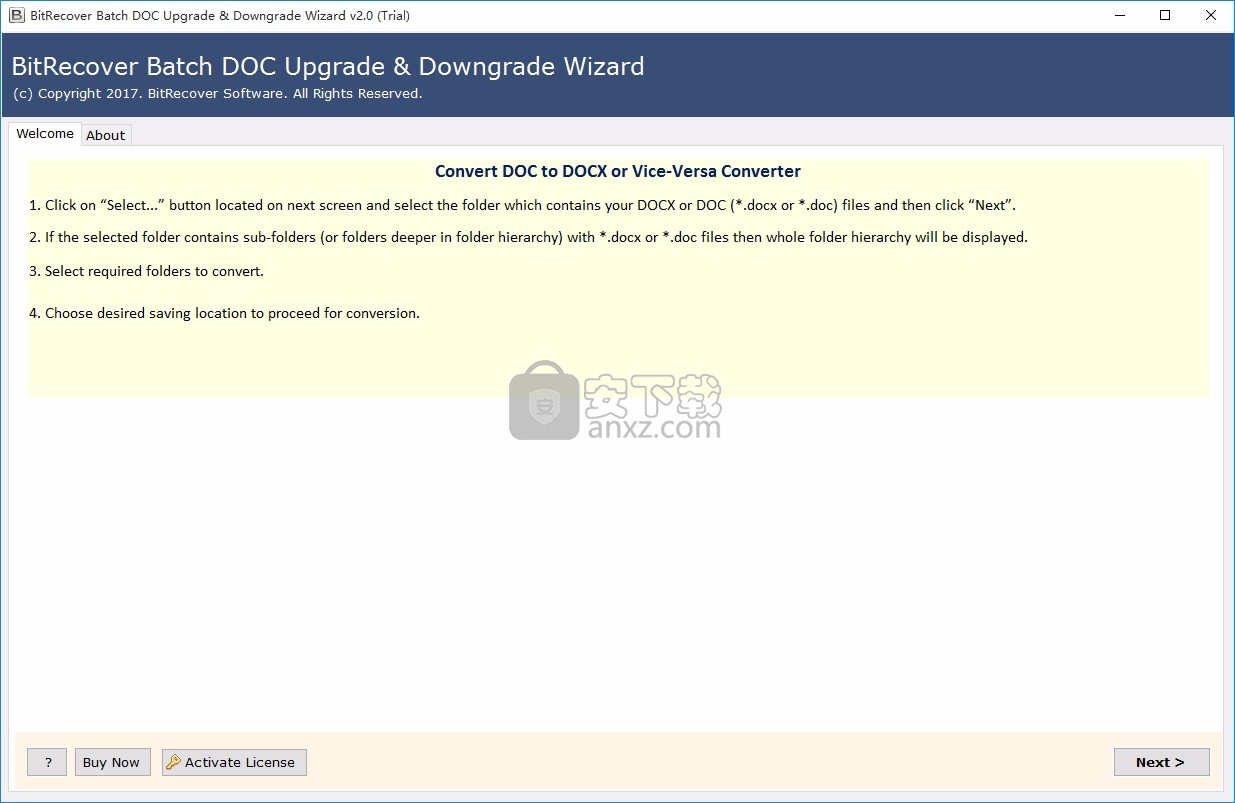The height and width of the screenshot is (803, 1235).
Task: Click step 2 text about sub-folders hierarchy
Action: 528,237
